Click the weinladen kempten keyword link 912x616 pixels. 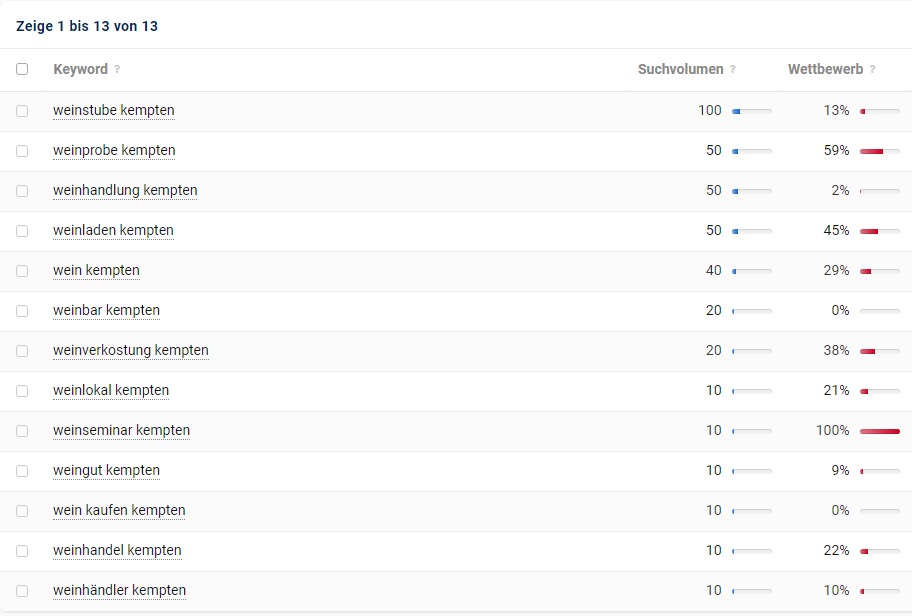click(113, 231)
